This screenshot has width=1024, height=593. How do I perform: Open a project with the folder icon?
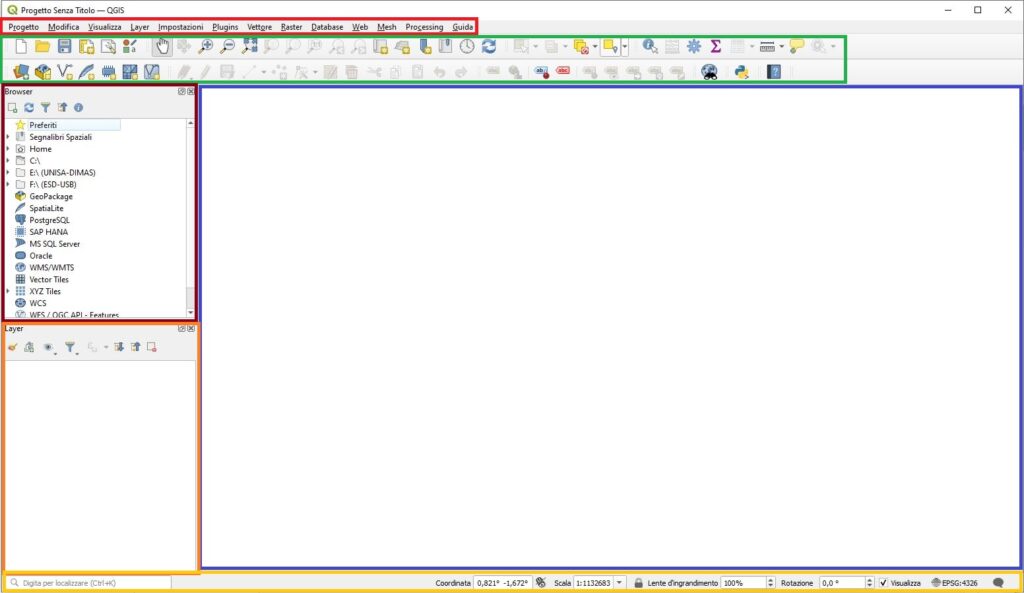[x=42, y=46]
